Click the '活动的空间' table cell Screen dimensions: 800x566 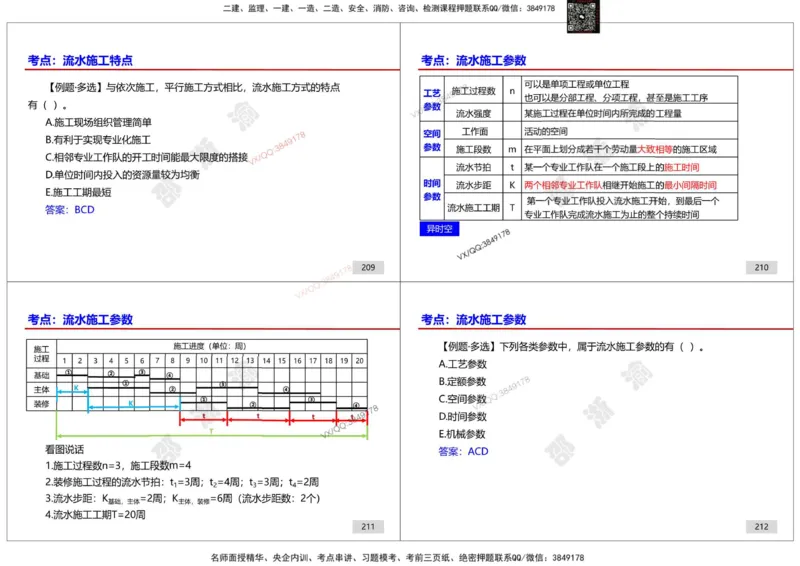[x=630, y=131]
